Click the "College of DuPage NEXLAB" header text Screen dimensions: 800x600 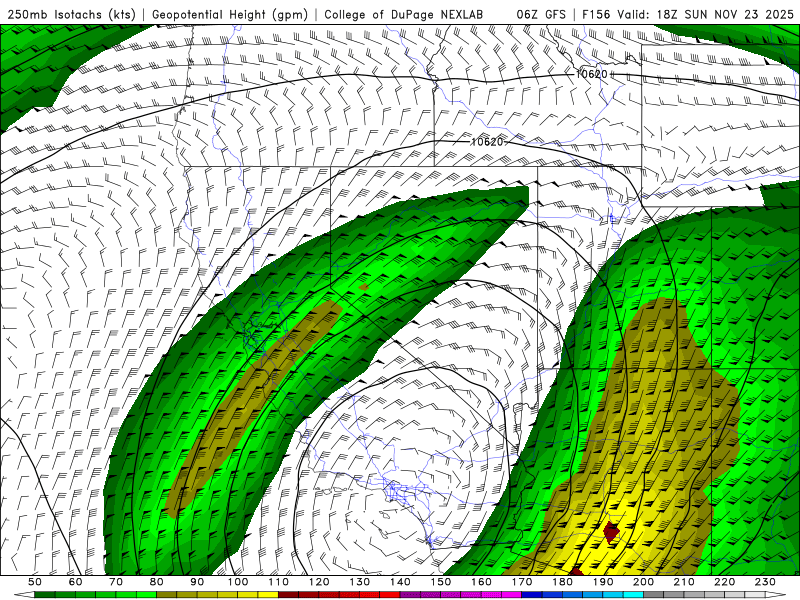(x=404, y=15)
